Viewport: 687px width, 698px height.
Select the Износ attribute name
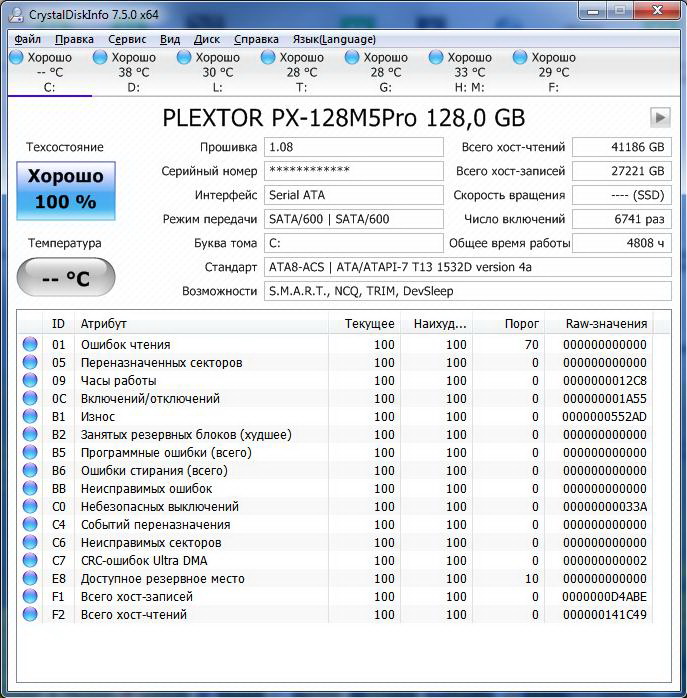click(x=98, y=417)
